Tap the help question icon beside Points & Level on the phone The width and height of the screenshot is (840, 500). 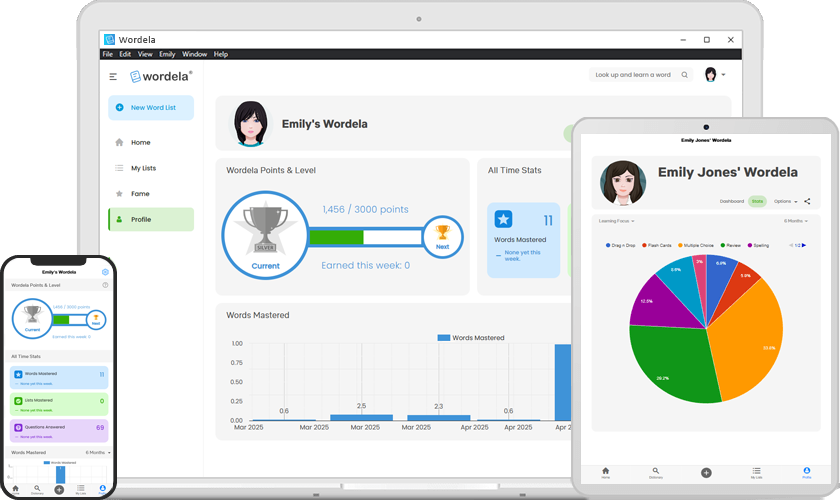click(x=105, y=285)
